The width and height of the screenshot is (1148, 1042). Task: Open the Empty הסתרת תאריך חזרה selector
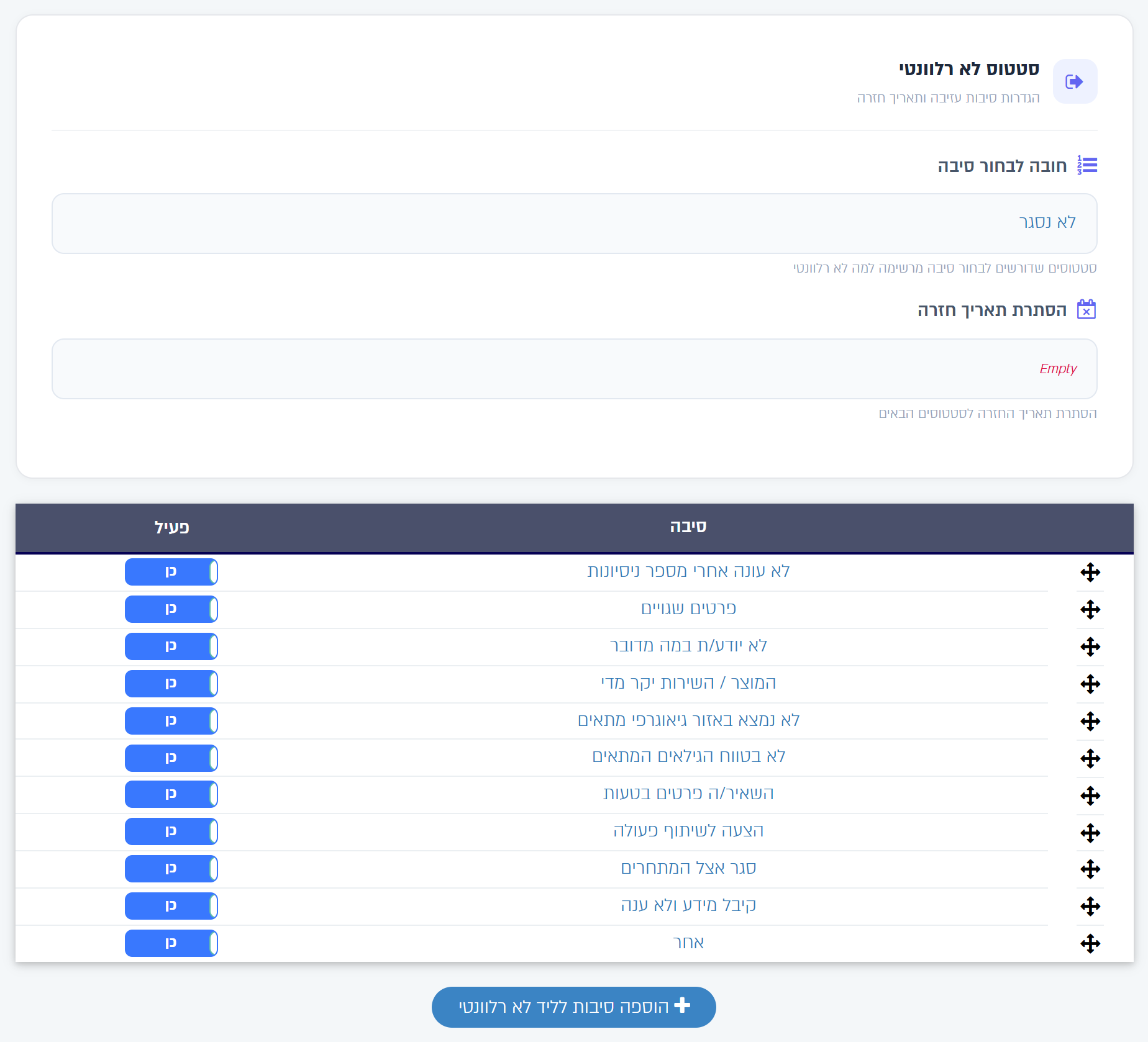tap(575, 369)
